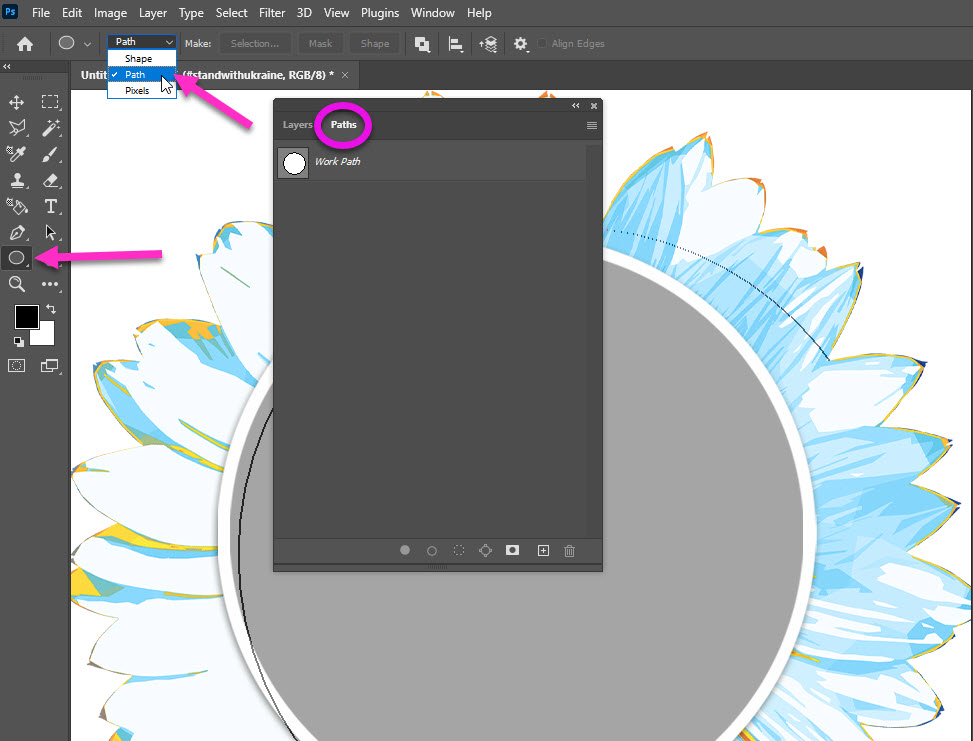Open the Image menu

pyautogui.click(x=110, y=12)
